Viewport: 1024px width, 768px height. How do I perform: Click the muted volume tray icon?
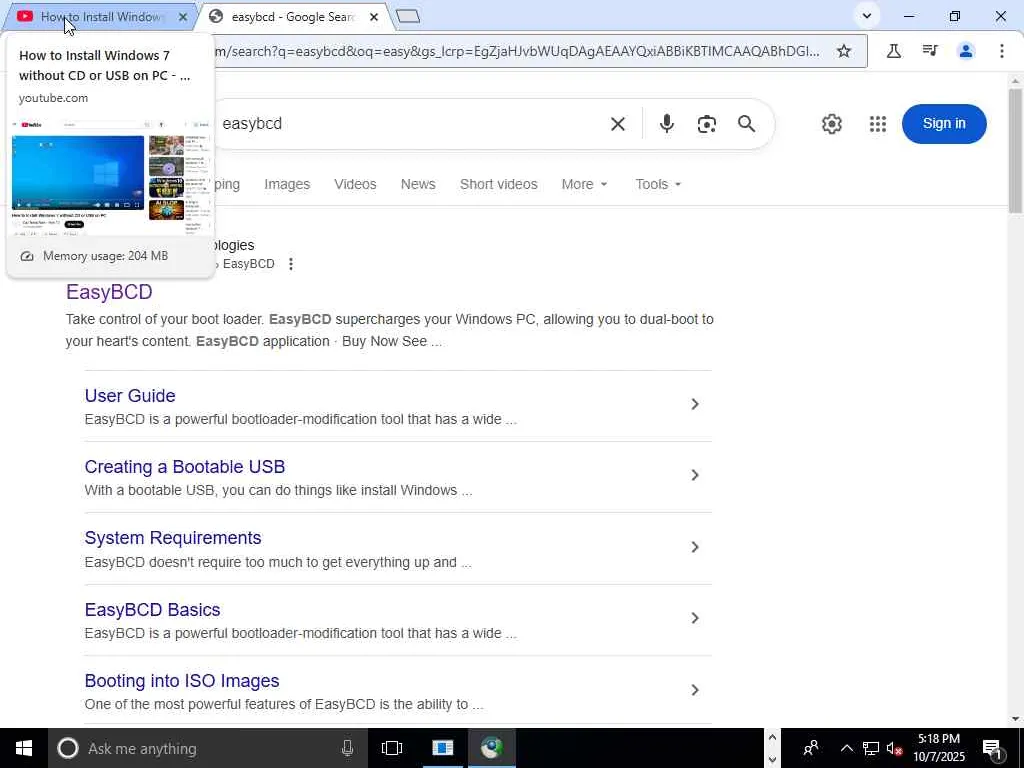tap(894, 748)
